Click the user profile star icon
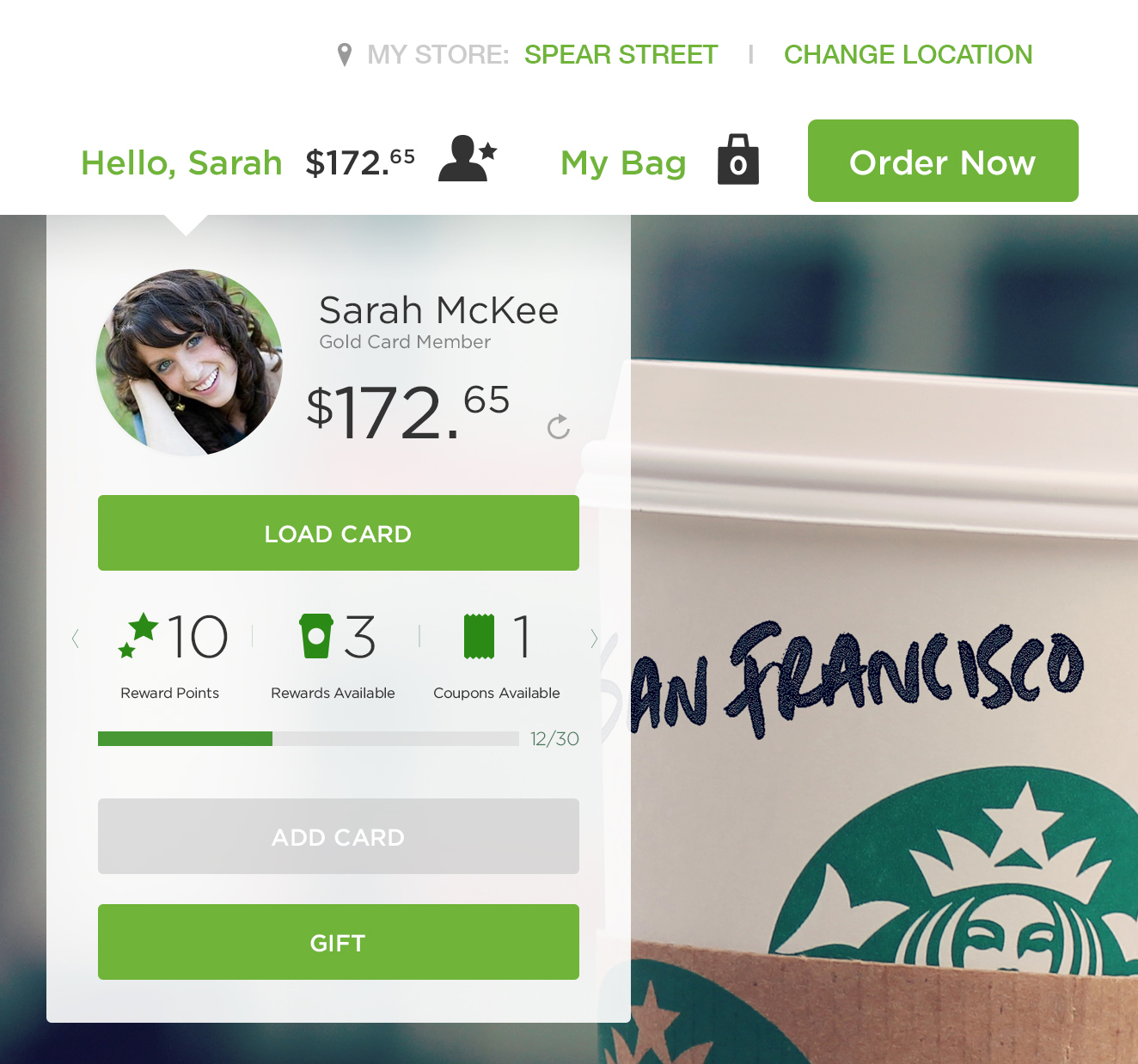 468,159
